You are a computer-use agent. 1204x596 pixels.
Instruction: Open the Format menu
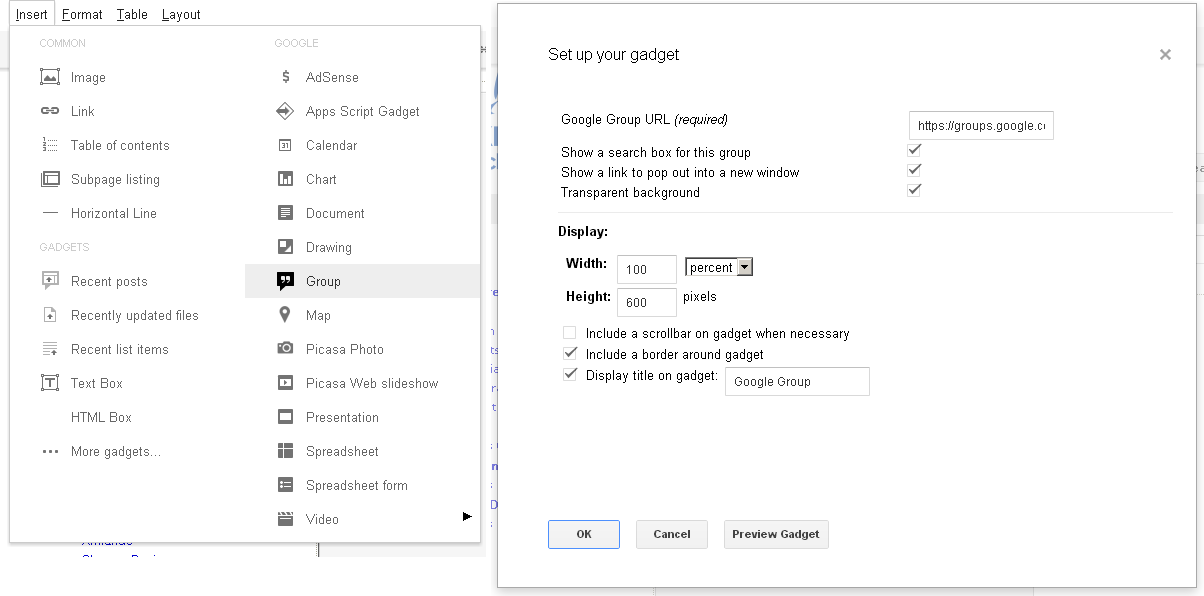[x=82, y=14]
